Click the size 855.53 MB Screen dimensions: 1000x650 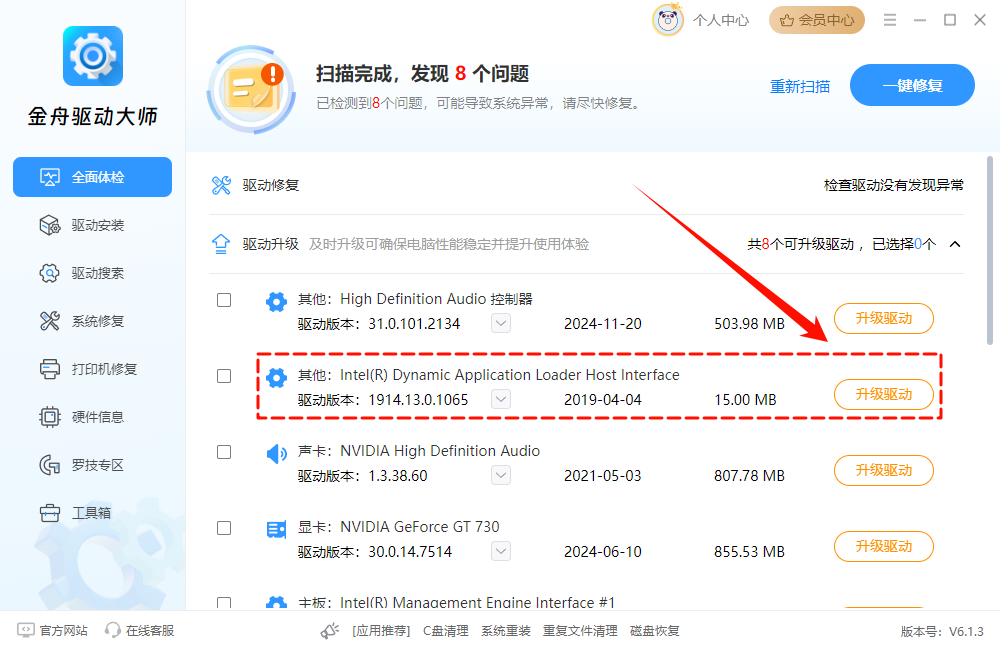coord(749,552)
